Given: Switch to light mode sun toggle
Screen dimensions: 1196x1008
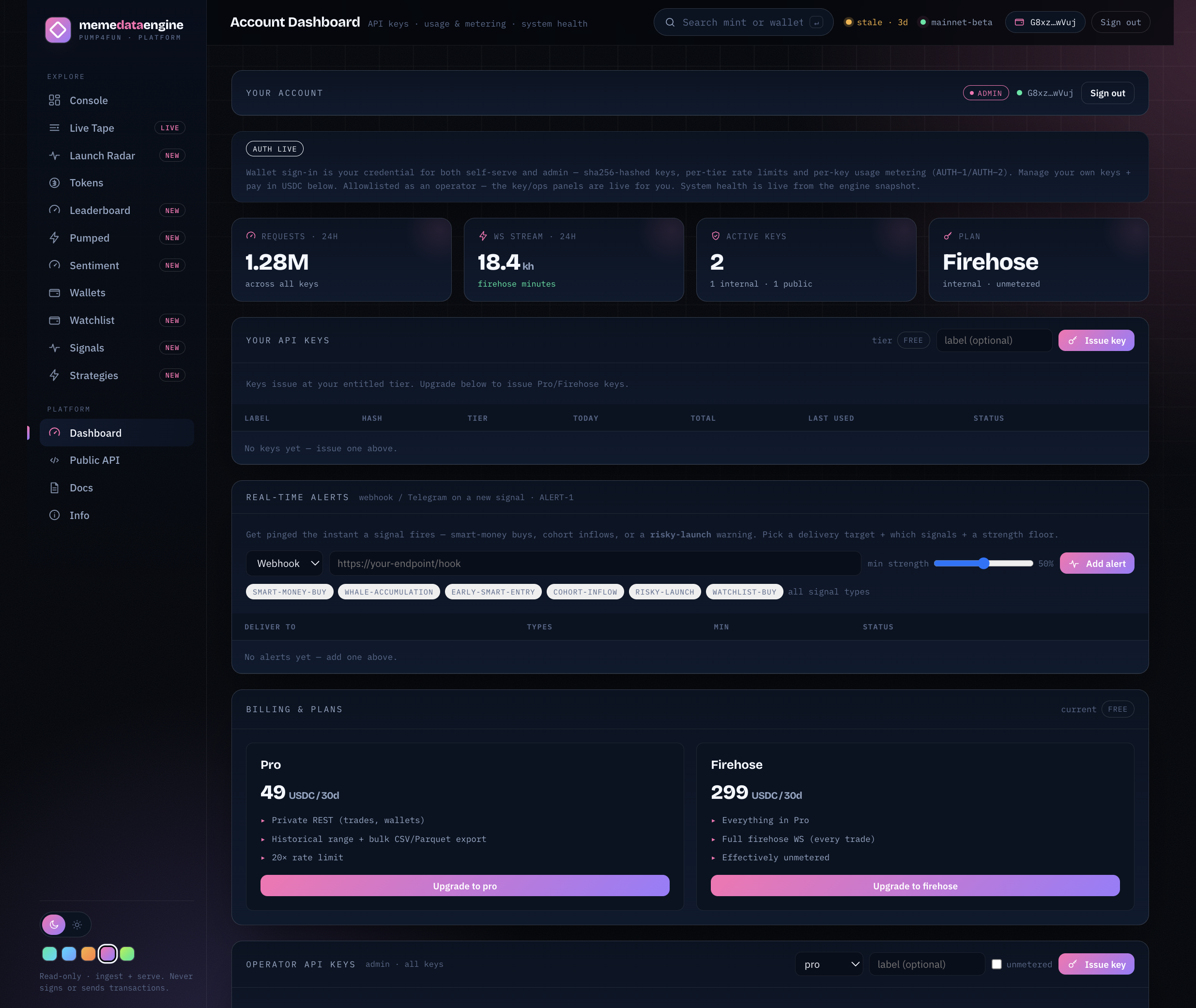Looking at the screenshot, I should point(77,925).
